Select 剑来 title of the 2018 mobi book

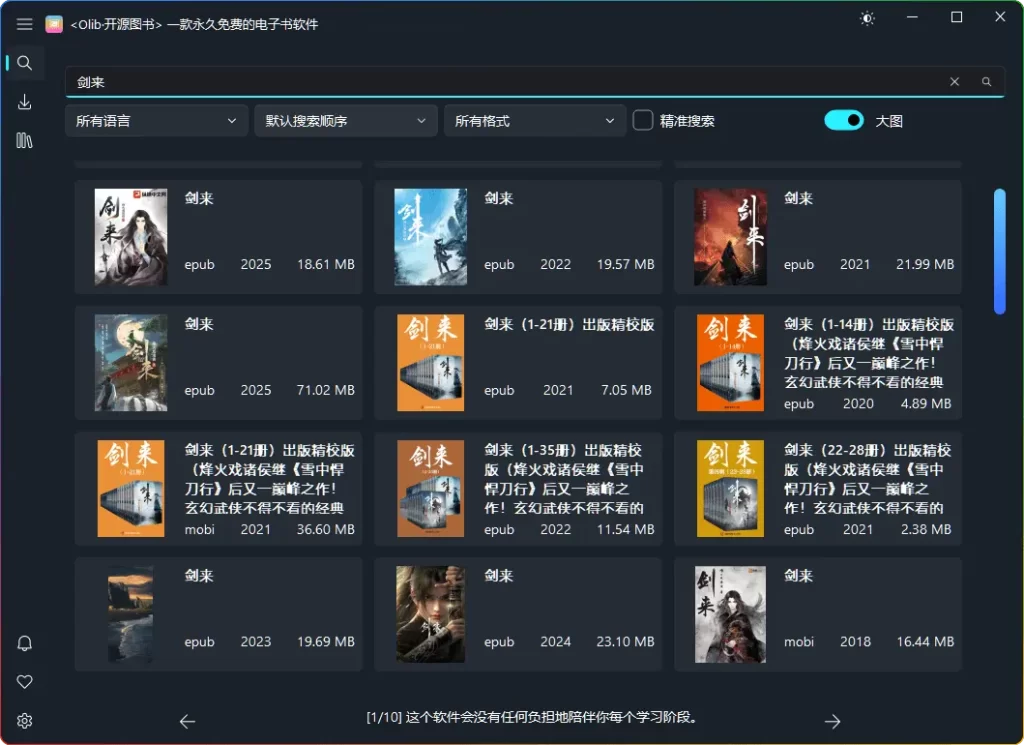[798, 576]
